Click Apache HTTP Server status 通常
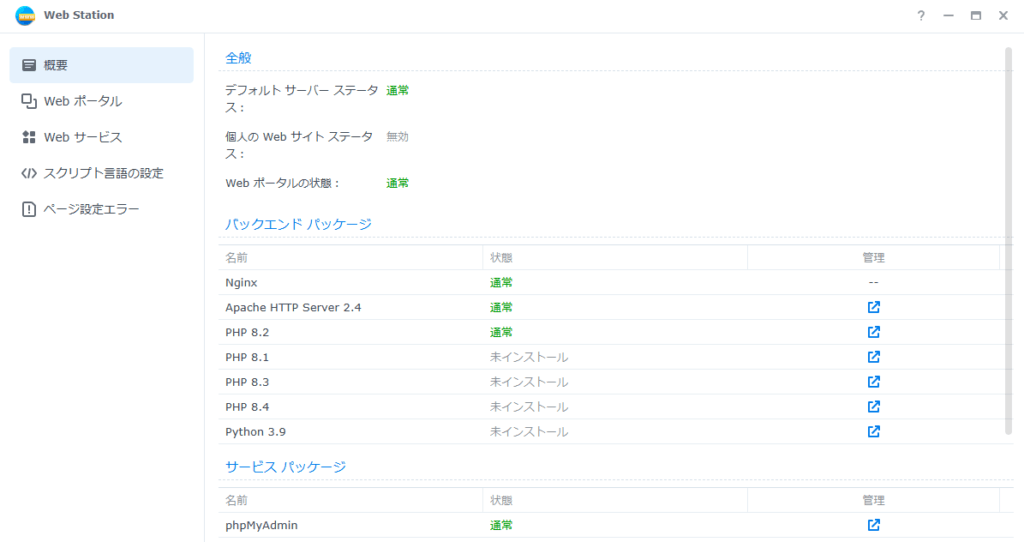Screen dimensions: 1024x542 tap(502, 308)
